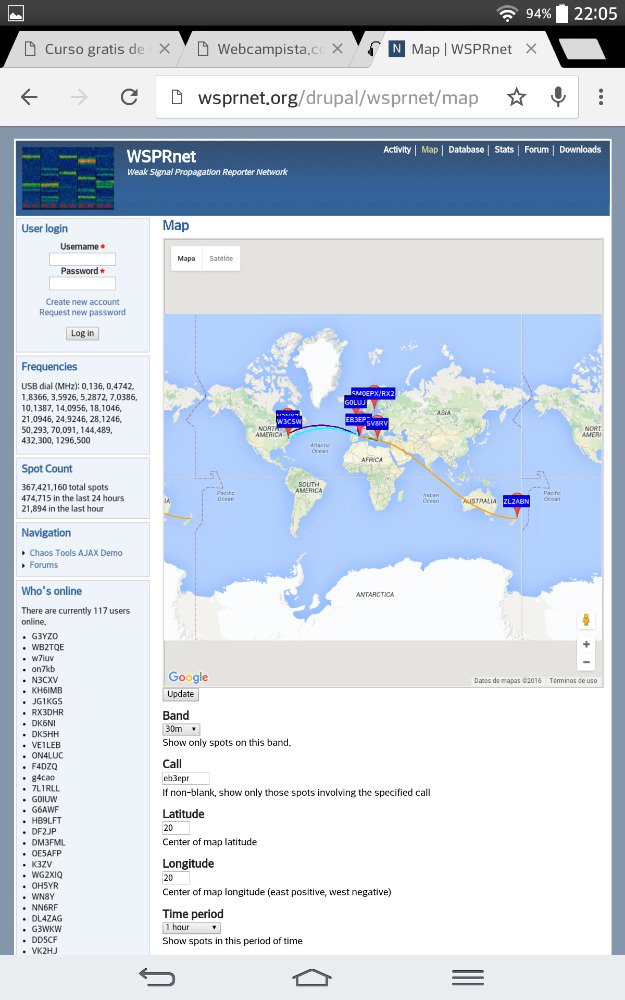
Task: Focus the Username field
Action: 82,259
